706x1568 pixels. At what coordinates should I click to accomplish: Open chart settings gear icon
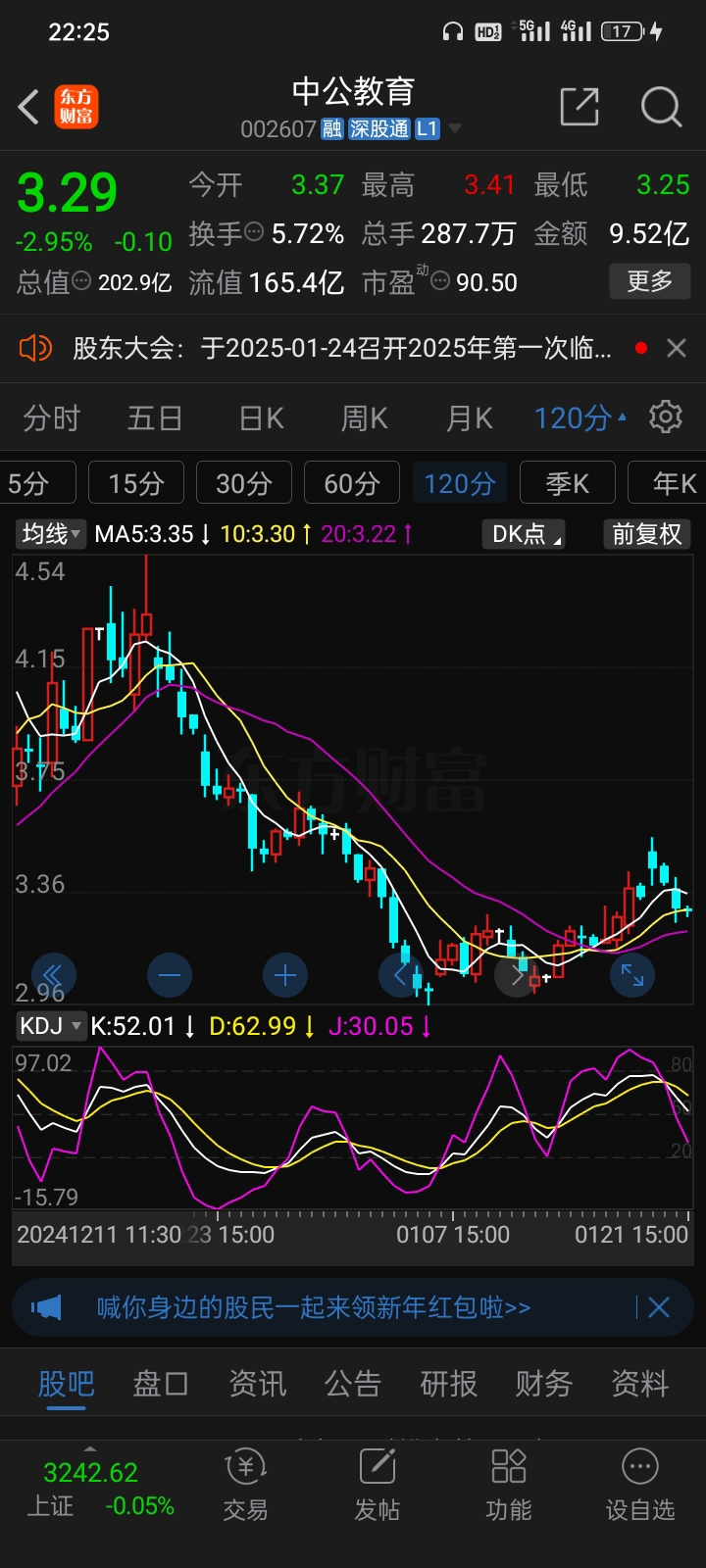point(666,417)
